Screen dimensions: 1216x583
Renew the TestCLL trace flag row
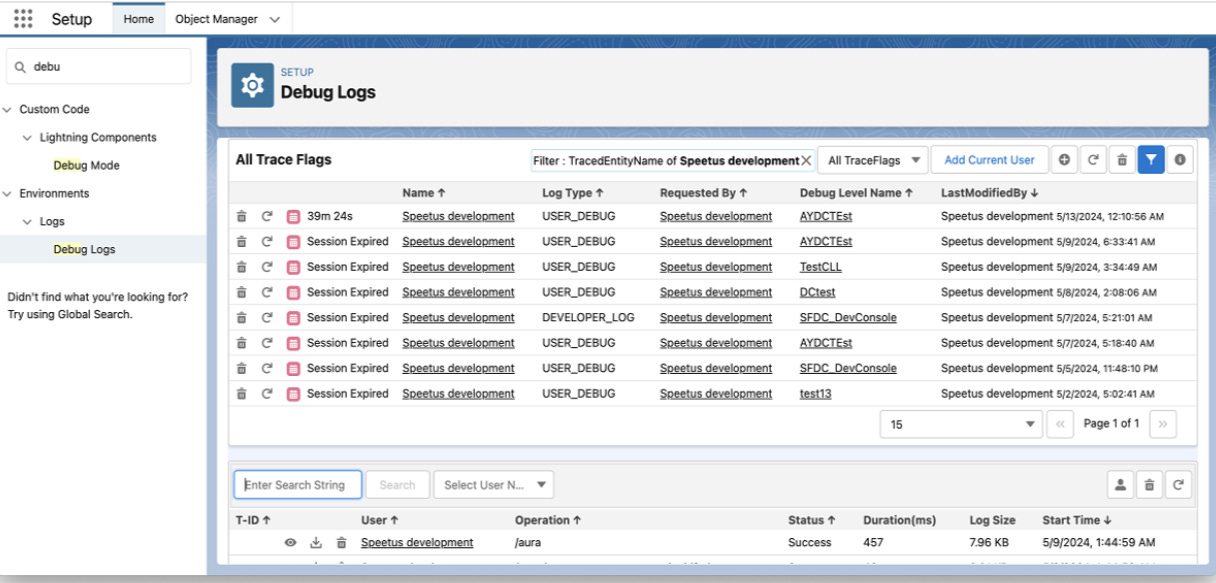click(267, 267)
